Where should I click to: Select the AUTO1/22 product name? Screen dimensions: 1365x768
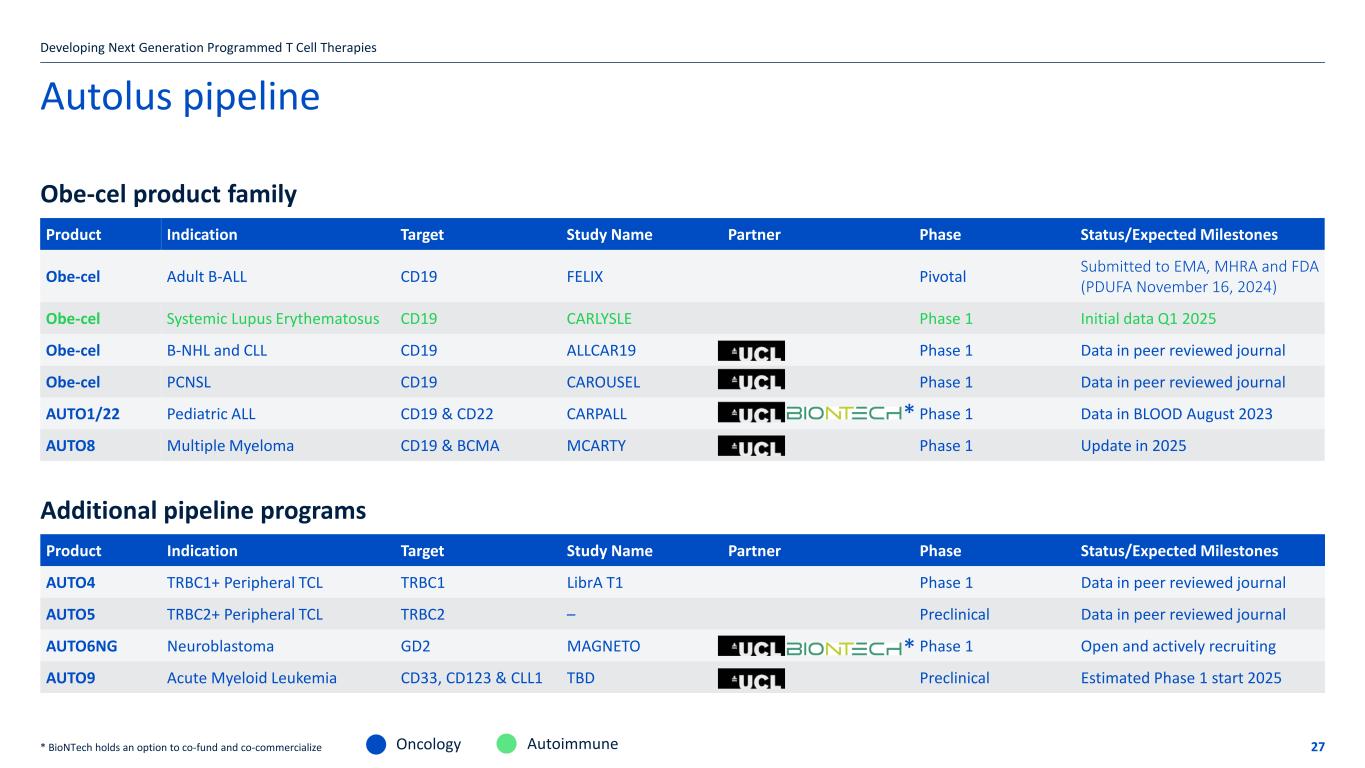point(83,414)
